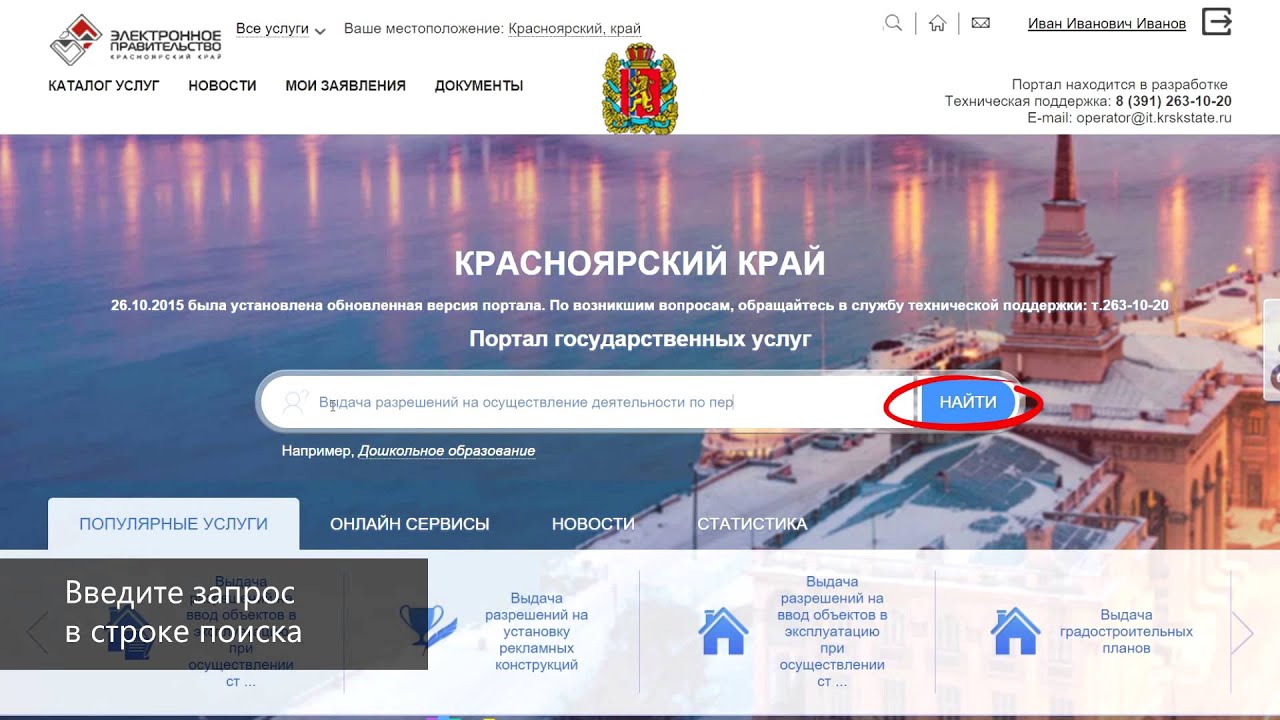Open the messages envelope icon
1280x720 pixels.
(981, 23)
